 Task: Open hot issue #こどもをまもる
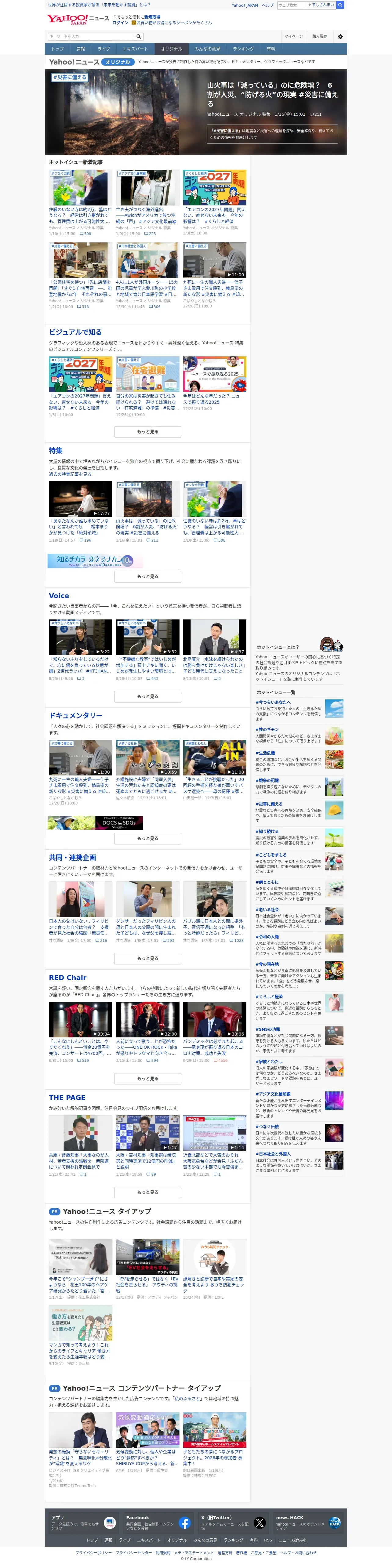click(271, 855)
